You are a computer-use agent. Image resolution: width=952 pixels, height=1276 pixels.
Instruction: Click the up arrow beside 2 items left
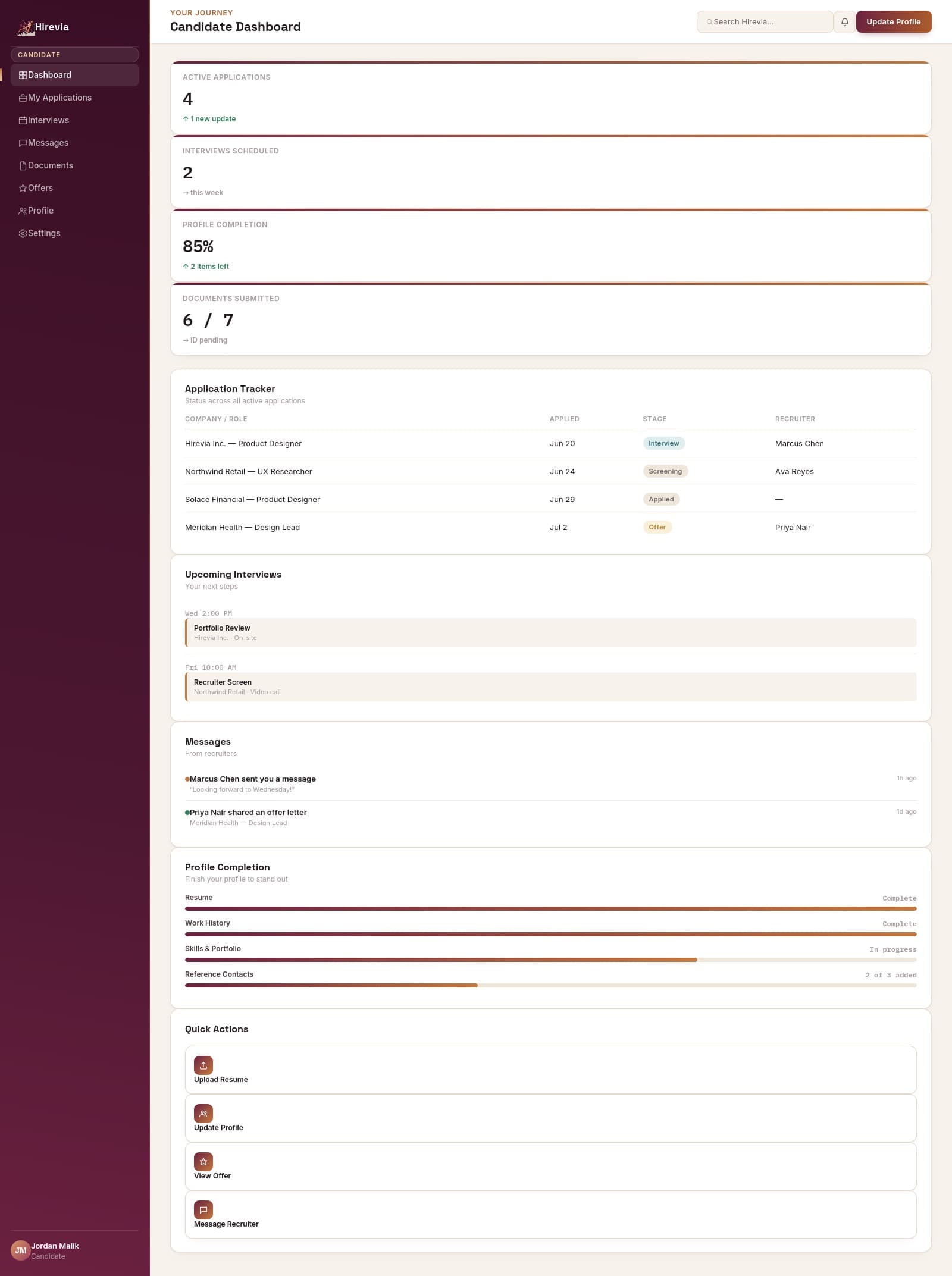click(x=186, y=267)
